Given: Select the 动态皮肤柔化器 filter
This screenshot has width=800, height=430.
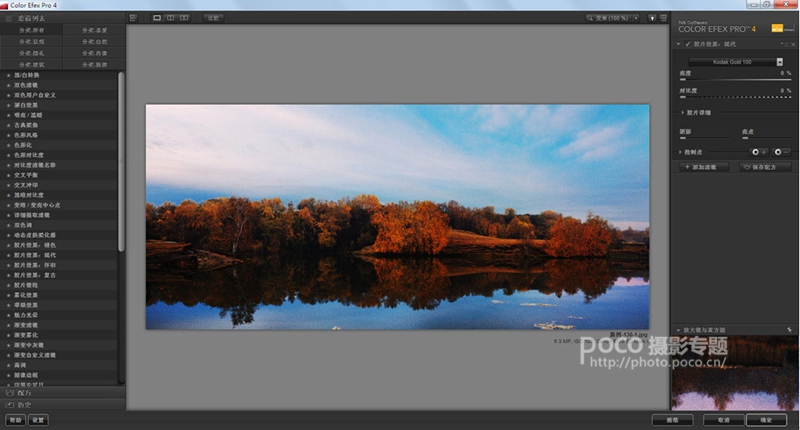Looking at the screenshot, I should [x=59, y=235].
